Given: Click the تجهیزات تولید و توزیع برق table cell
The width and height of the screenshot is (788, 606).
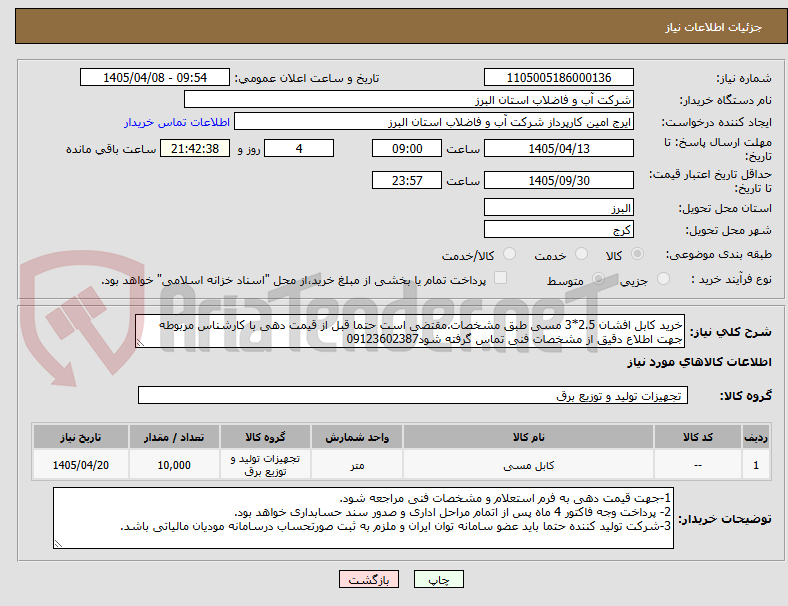Looking at the screenshot, I should [265, 465].
